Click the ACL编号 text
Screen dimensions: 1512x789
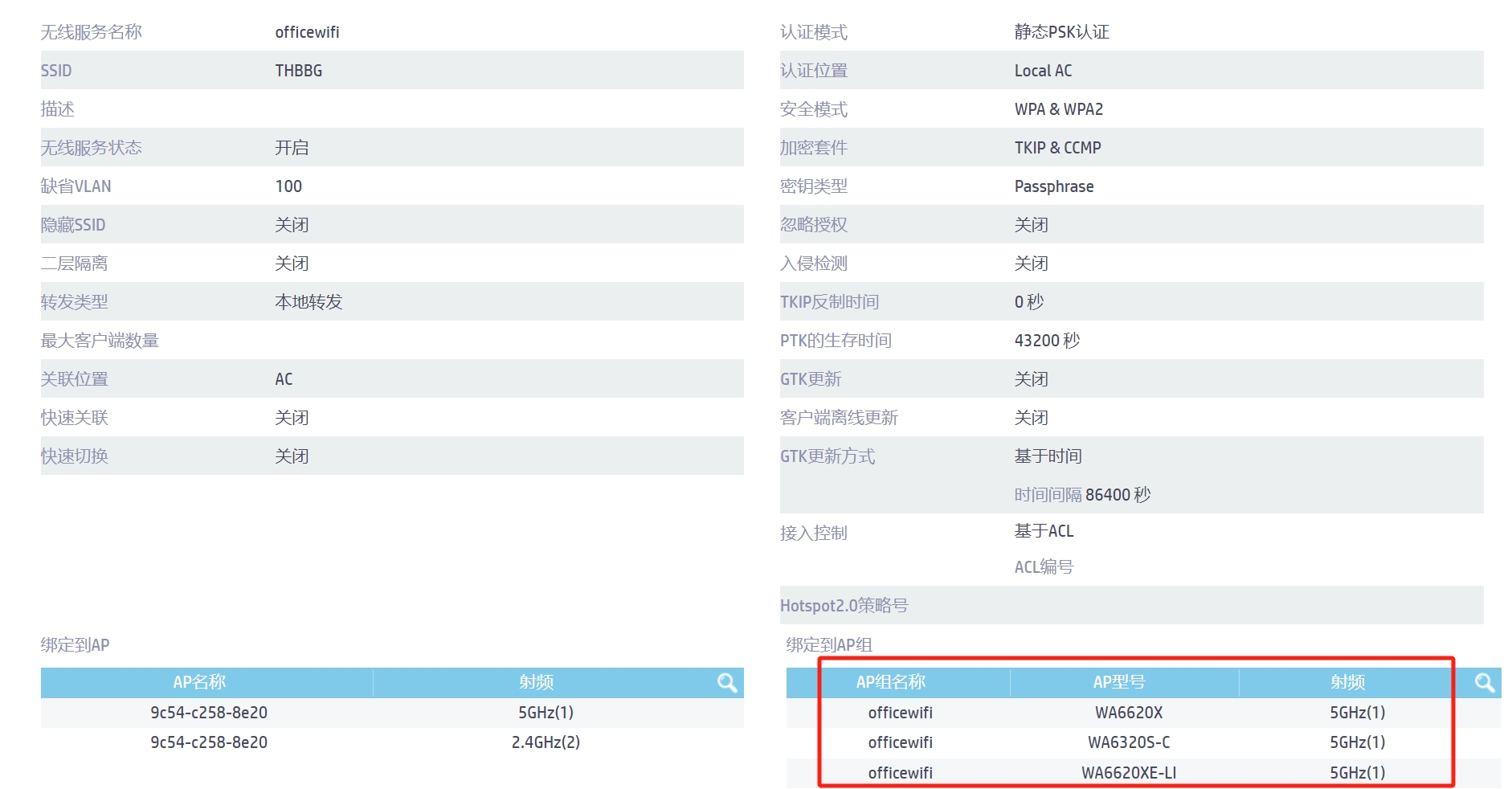click(1044, 567)
